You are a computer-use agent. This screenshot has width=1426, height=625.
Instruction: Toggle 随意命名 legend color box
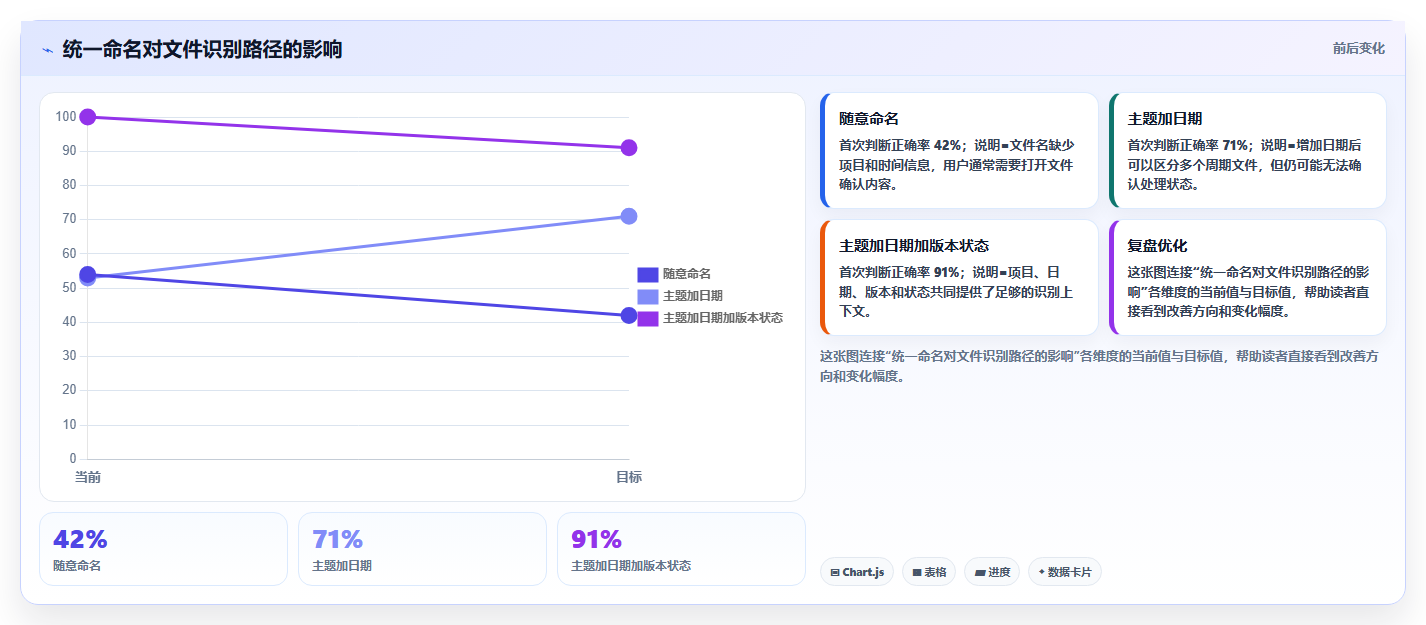[647, 274]
